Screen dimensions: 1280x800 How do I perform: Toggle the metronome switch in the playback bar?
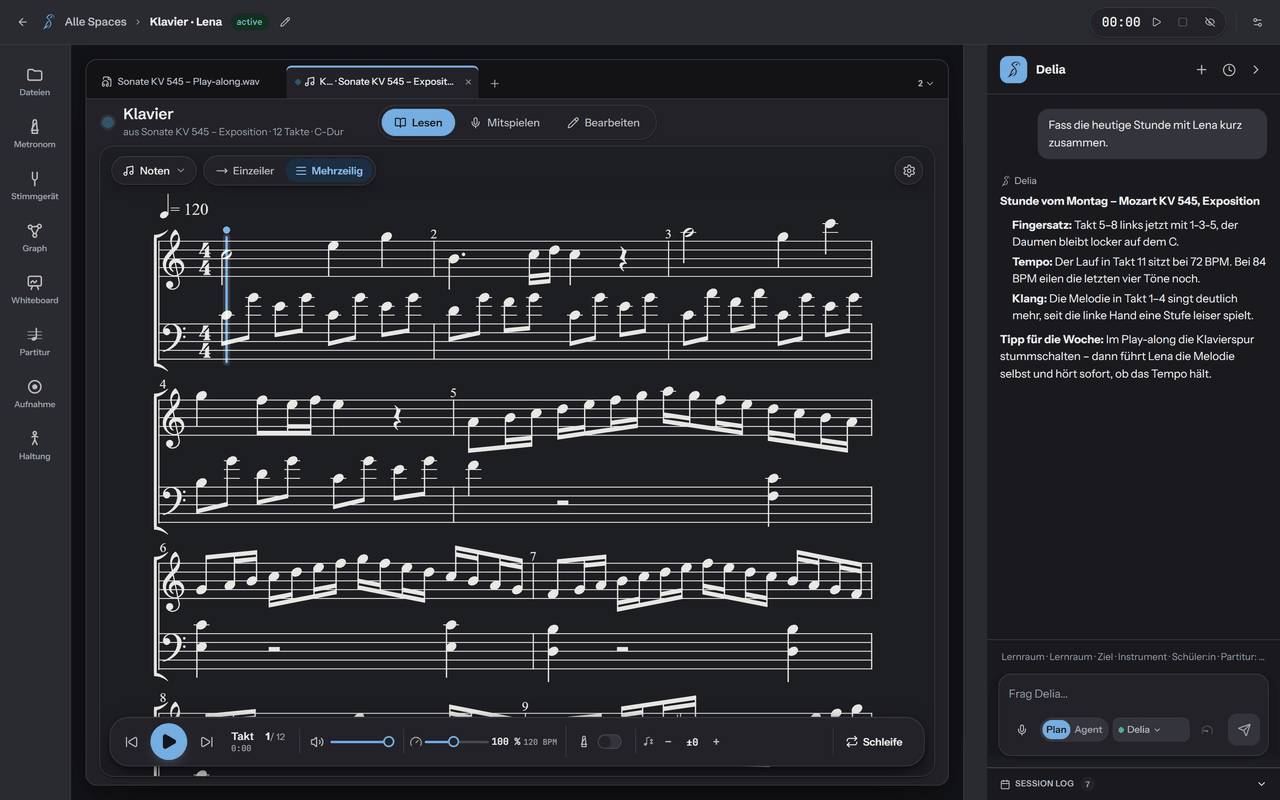coord(609,742)
